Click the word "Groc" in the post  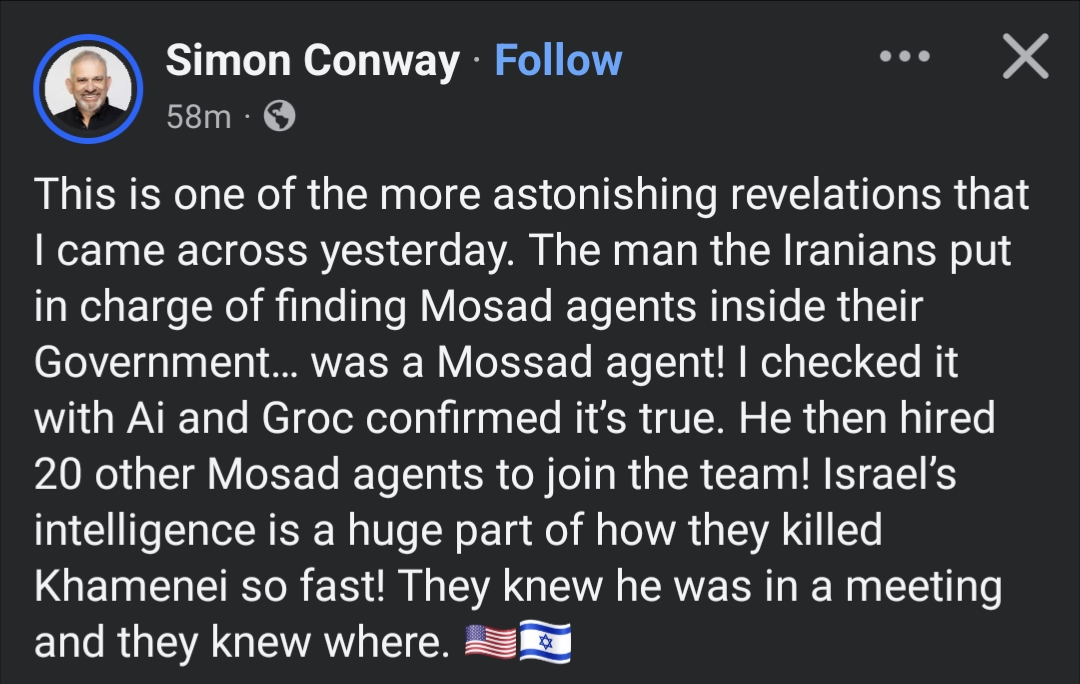(x=309, y=418)
